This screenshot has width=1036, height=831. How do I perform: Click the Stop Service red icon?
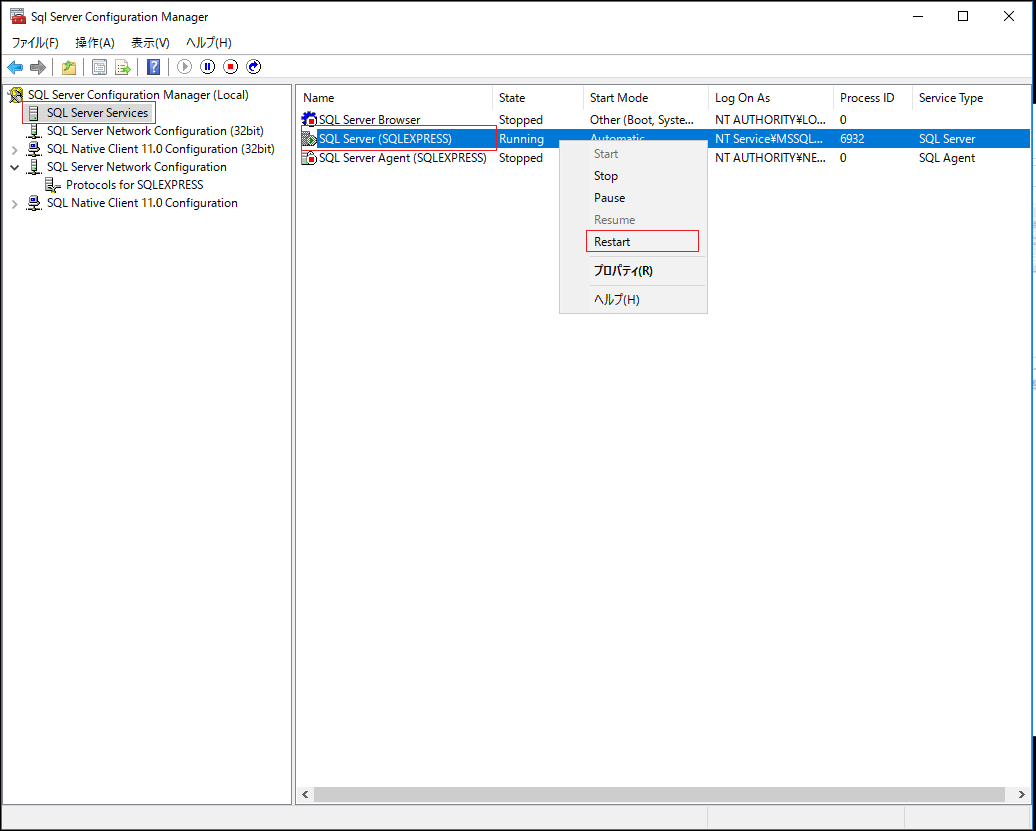click(x=231, y=67)
